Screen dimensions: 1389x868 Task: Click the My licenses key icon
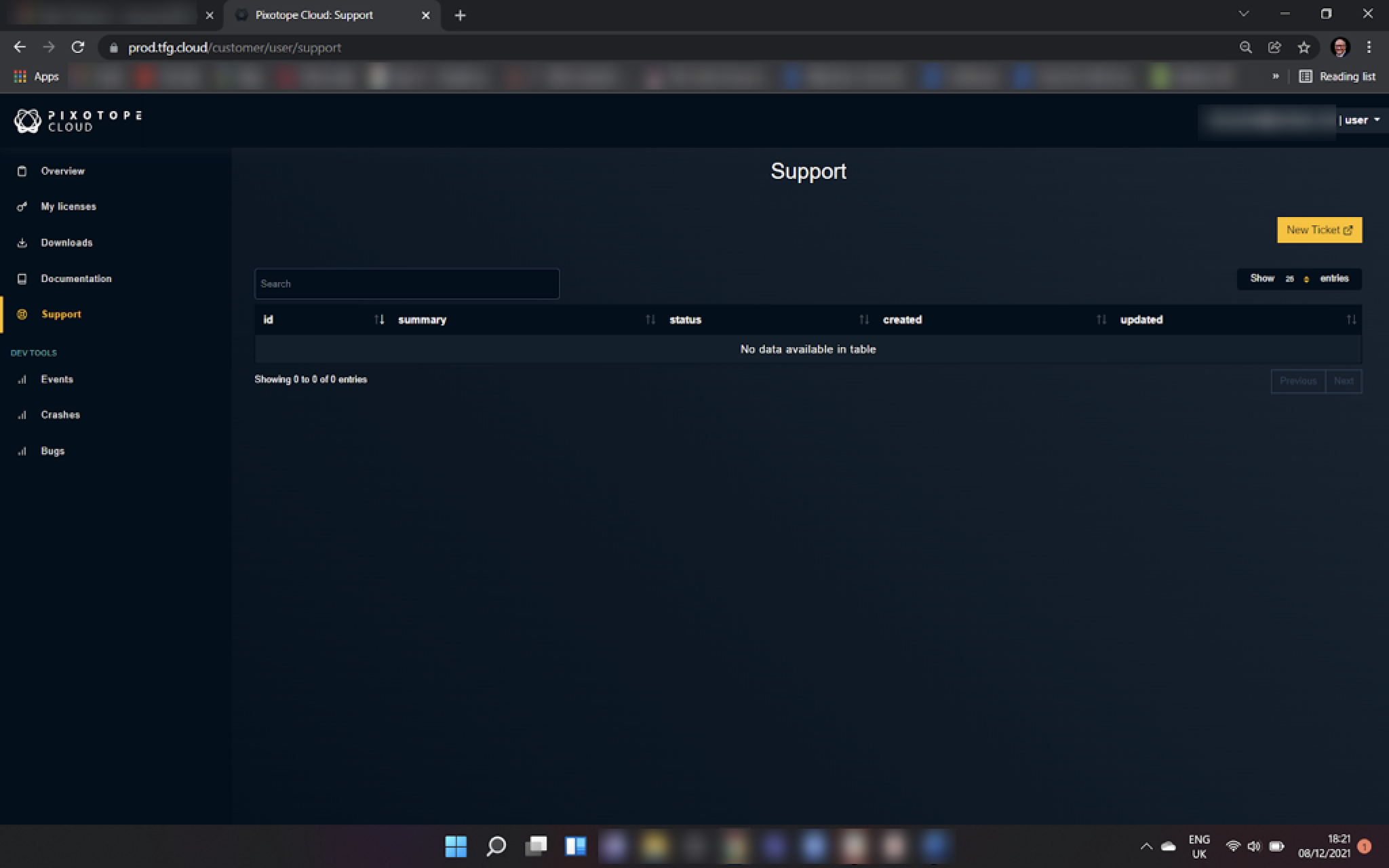pyautogui.click(x=22, y=207)
